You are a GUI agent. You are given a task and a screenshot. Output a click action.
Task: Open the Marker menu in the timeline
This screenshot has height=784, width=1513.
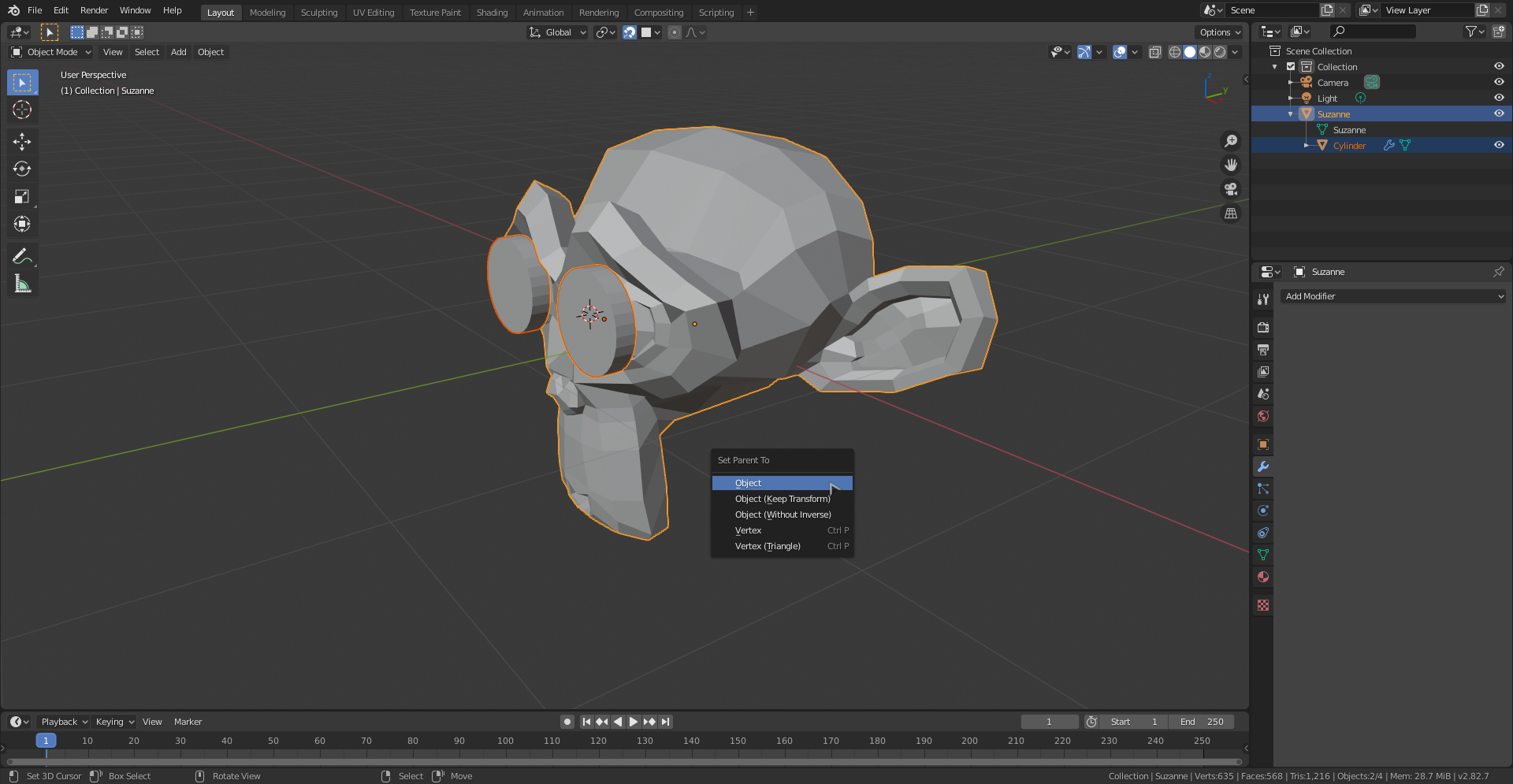pos(188,722)
